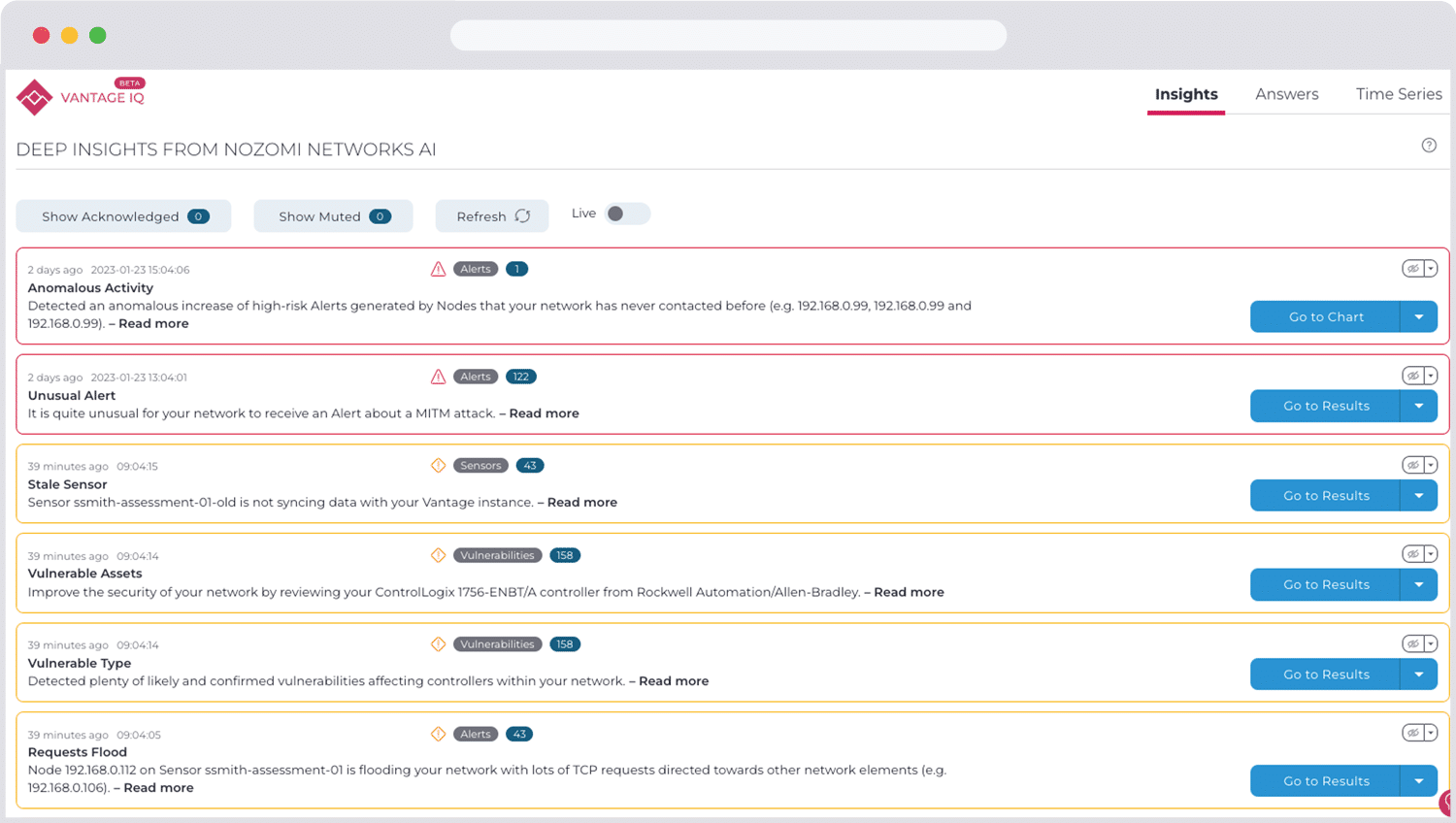This screenshot has height=823, width=1456.
Task: Read more about the MITM attack alert
Action: pyautogui.click(x=544, y=412)
